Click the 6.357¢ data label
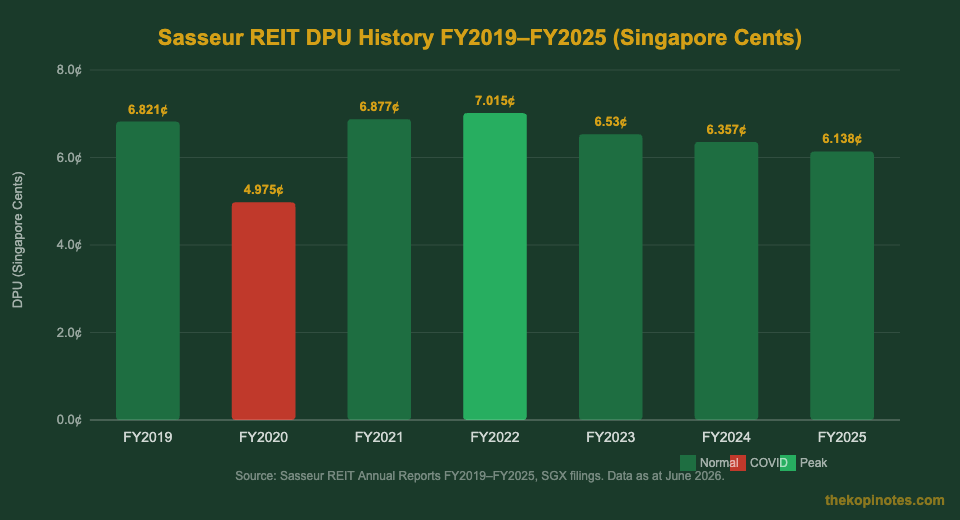Viewport: 960px width, 520px height. [x=726, y=130]
